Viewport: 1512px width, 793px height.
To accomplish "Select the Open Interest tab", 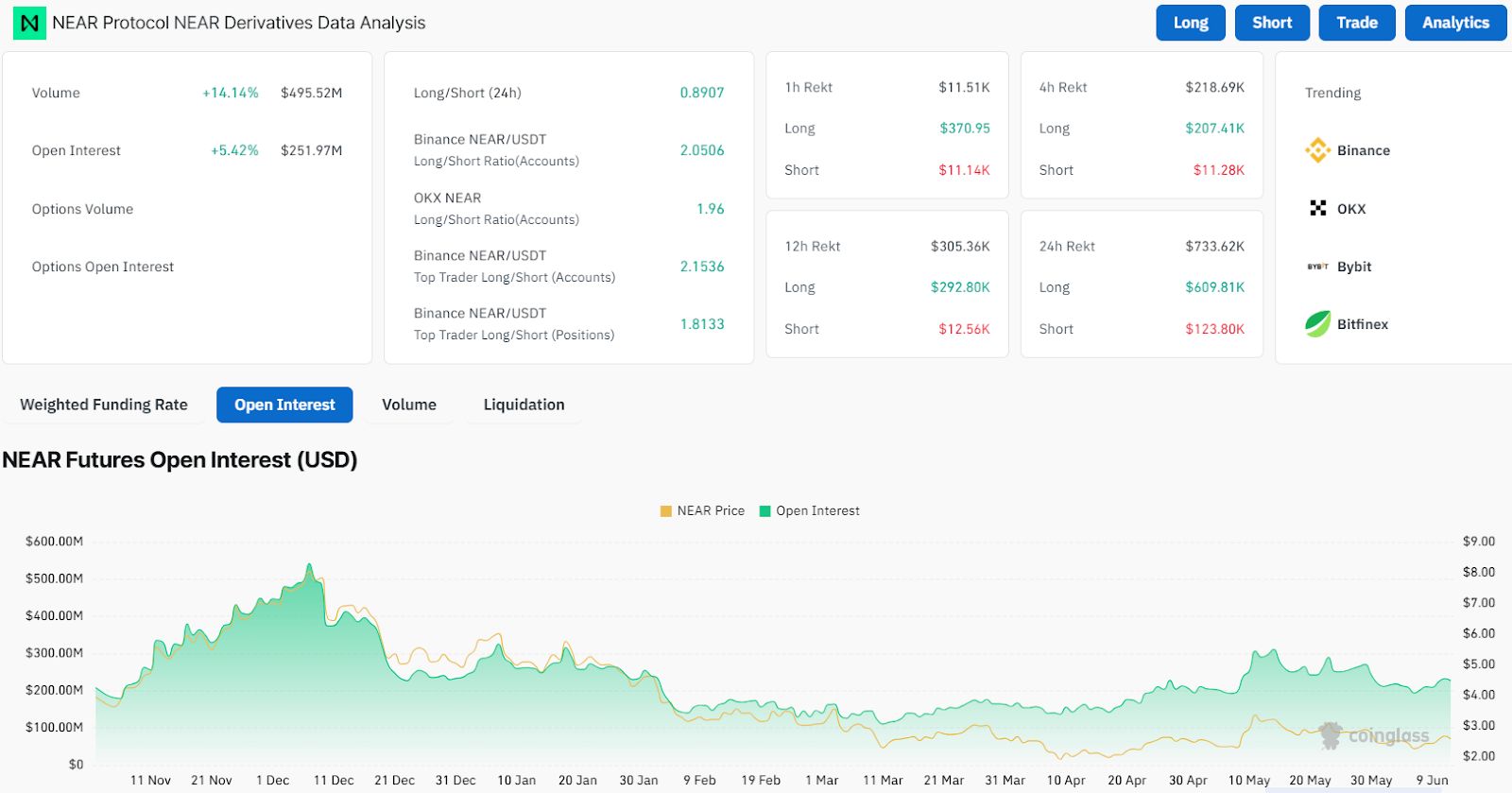I will [284, 405].
